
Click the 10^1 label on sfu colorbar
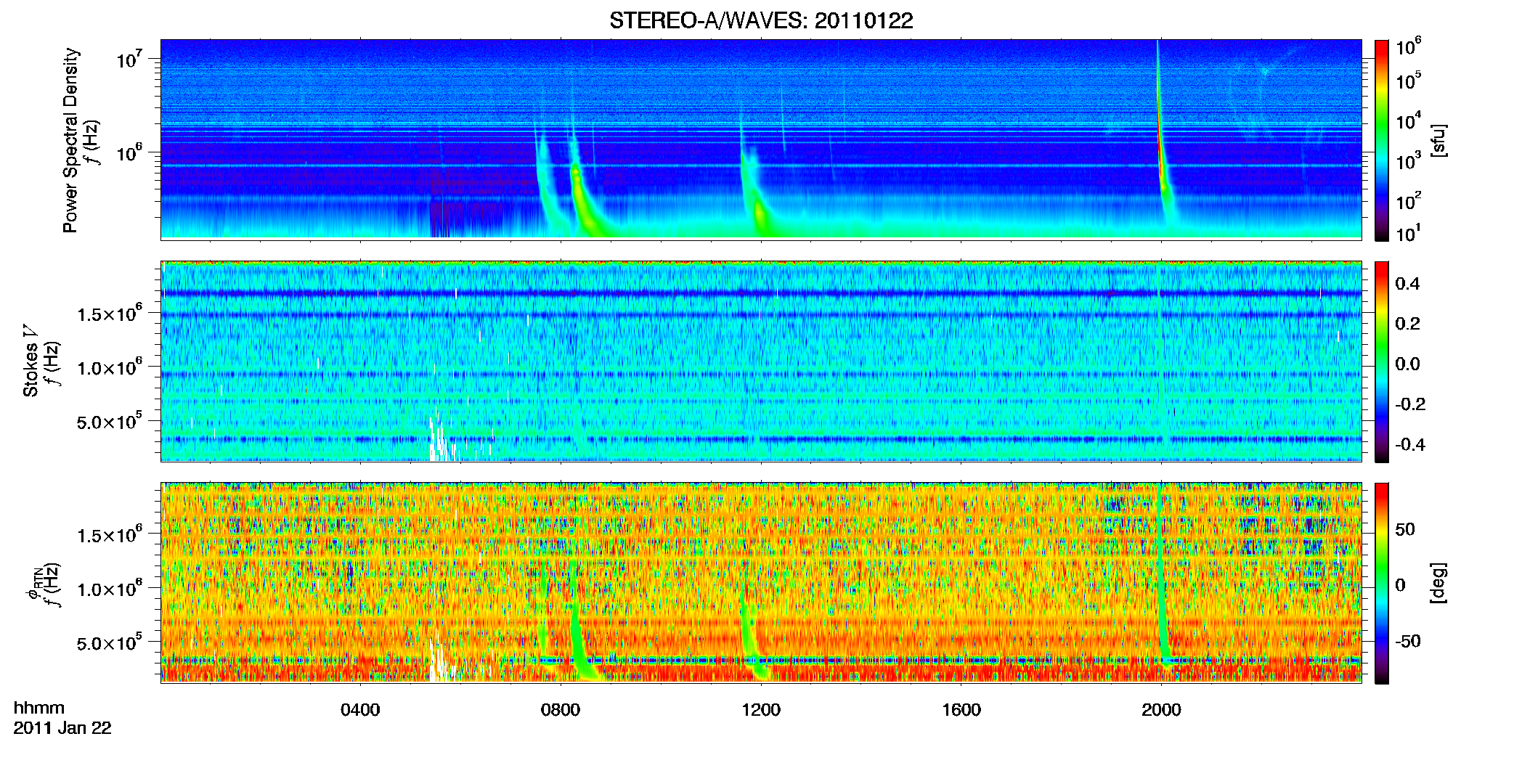(1408, 234)
